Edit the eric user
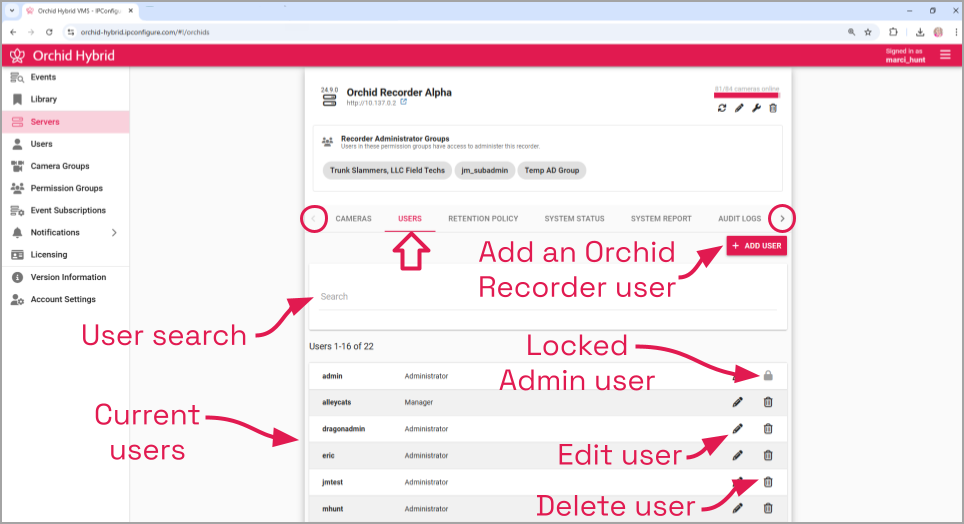The height and width of the screenshot is (524, 964). 738,456
